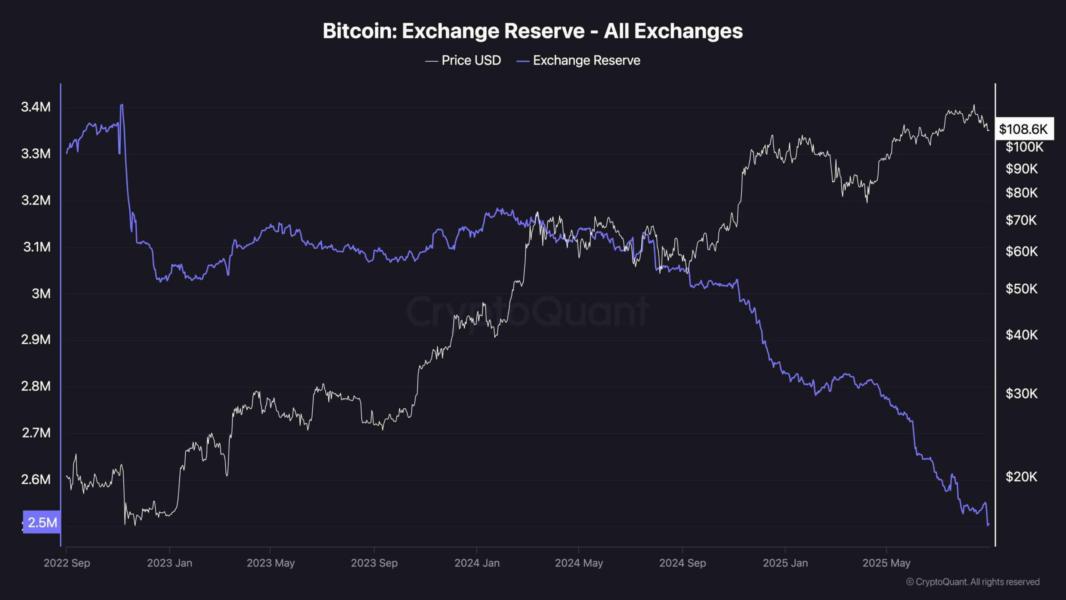
Task: Click the 2025 May date marker
Action: pos(886,563)
